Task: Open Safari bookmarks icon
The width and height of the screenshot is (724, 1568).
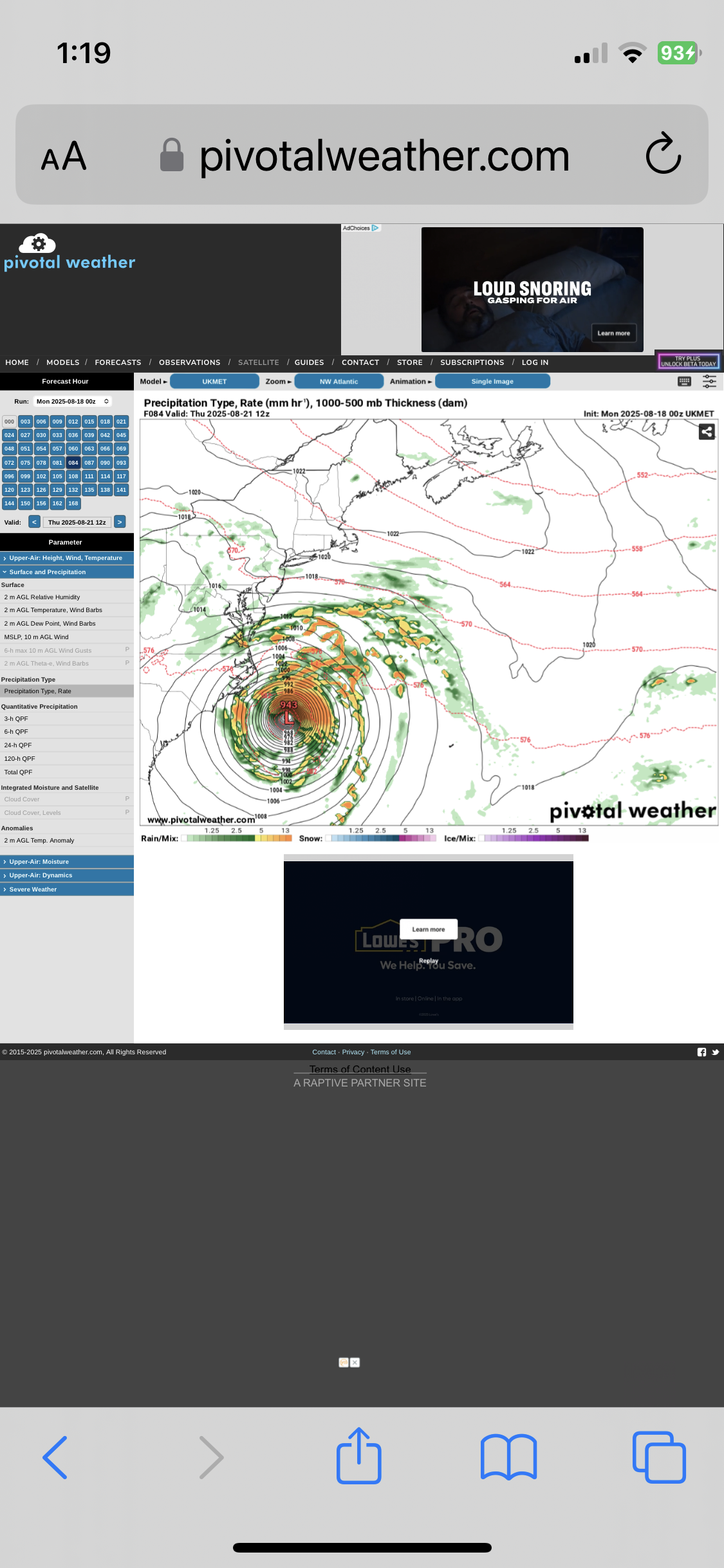Action: 508,1457
